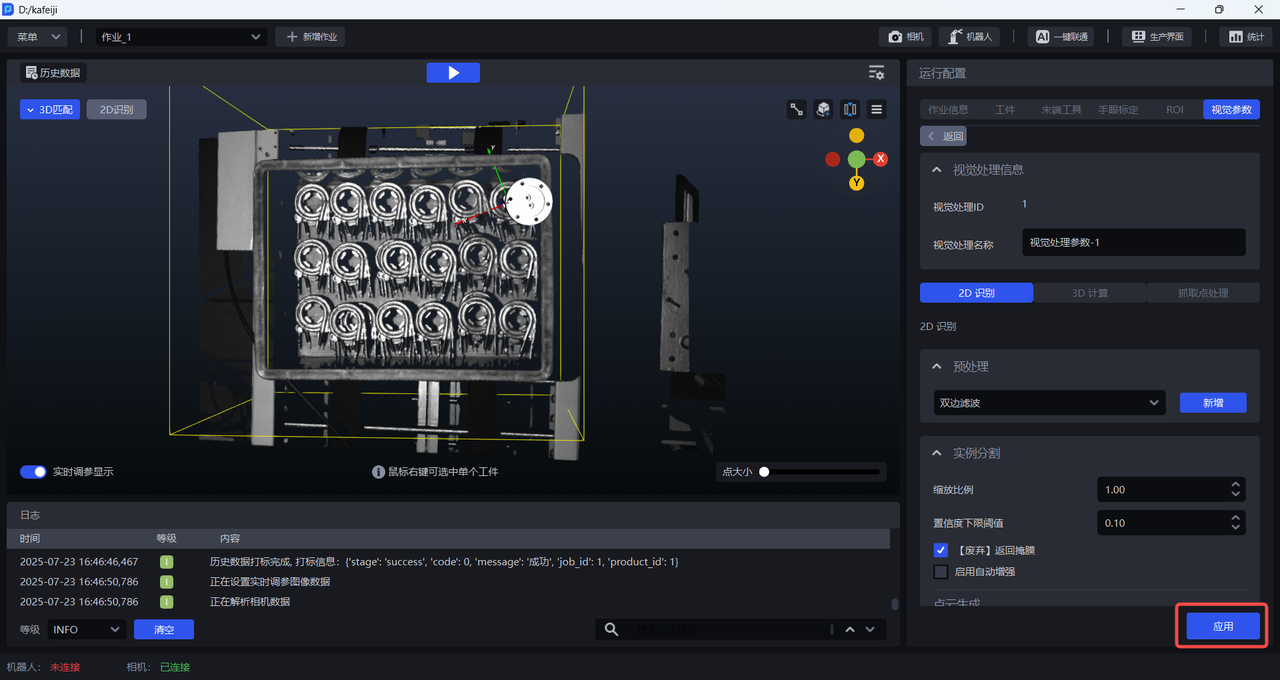Open the viewport hamburger menu
Image resolution: width=1280 pixels, height=680 pixels.
[877, 110]
